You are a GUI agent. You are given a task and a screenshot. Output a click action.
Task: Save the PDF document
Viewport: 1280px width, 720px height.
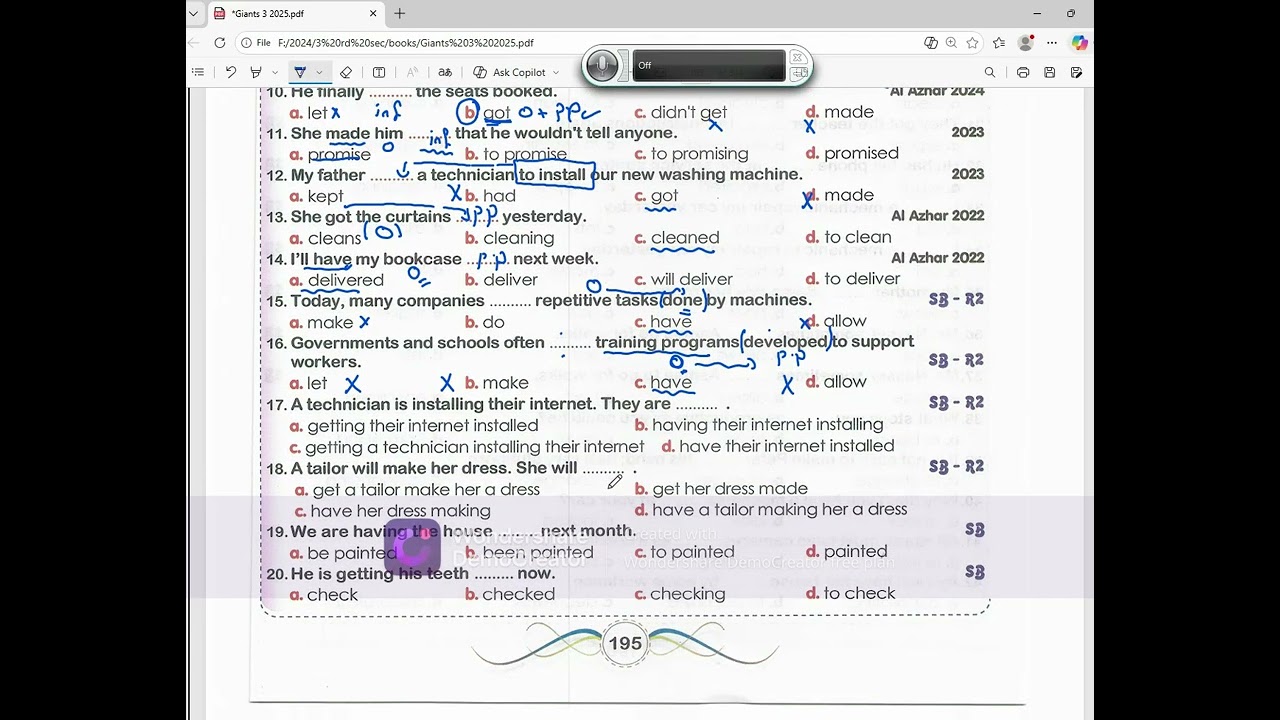click(x=1049, y=72)
